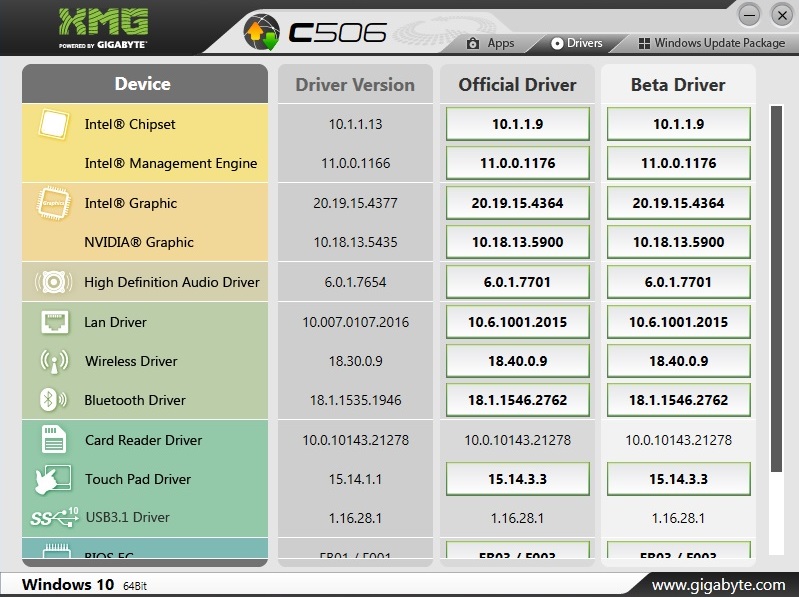Install beta audio driver 6.0.1.7701
Image resolution: width=799 pixels, height=597 pixels.
(678, 282)
